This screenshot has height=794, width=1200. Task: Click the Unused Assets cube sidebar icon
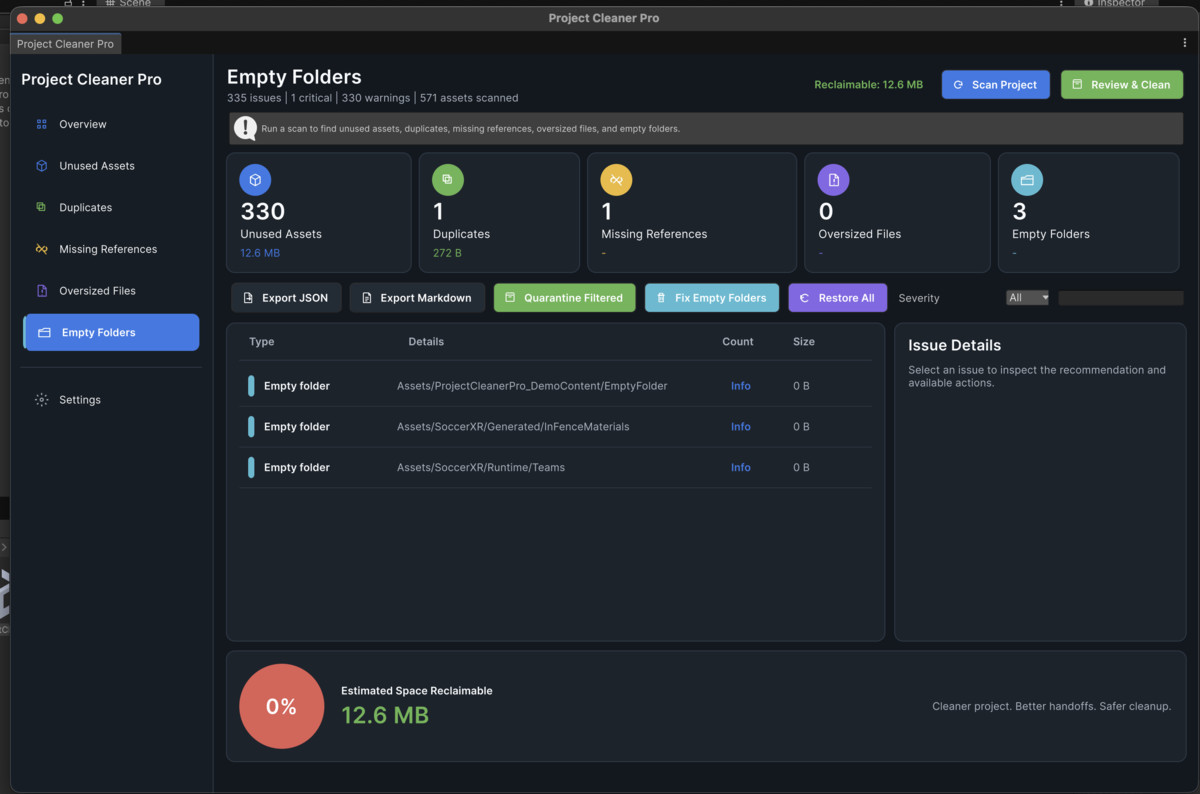click(x=41, y=166)
